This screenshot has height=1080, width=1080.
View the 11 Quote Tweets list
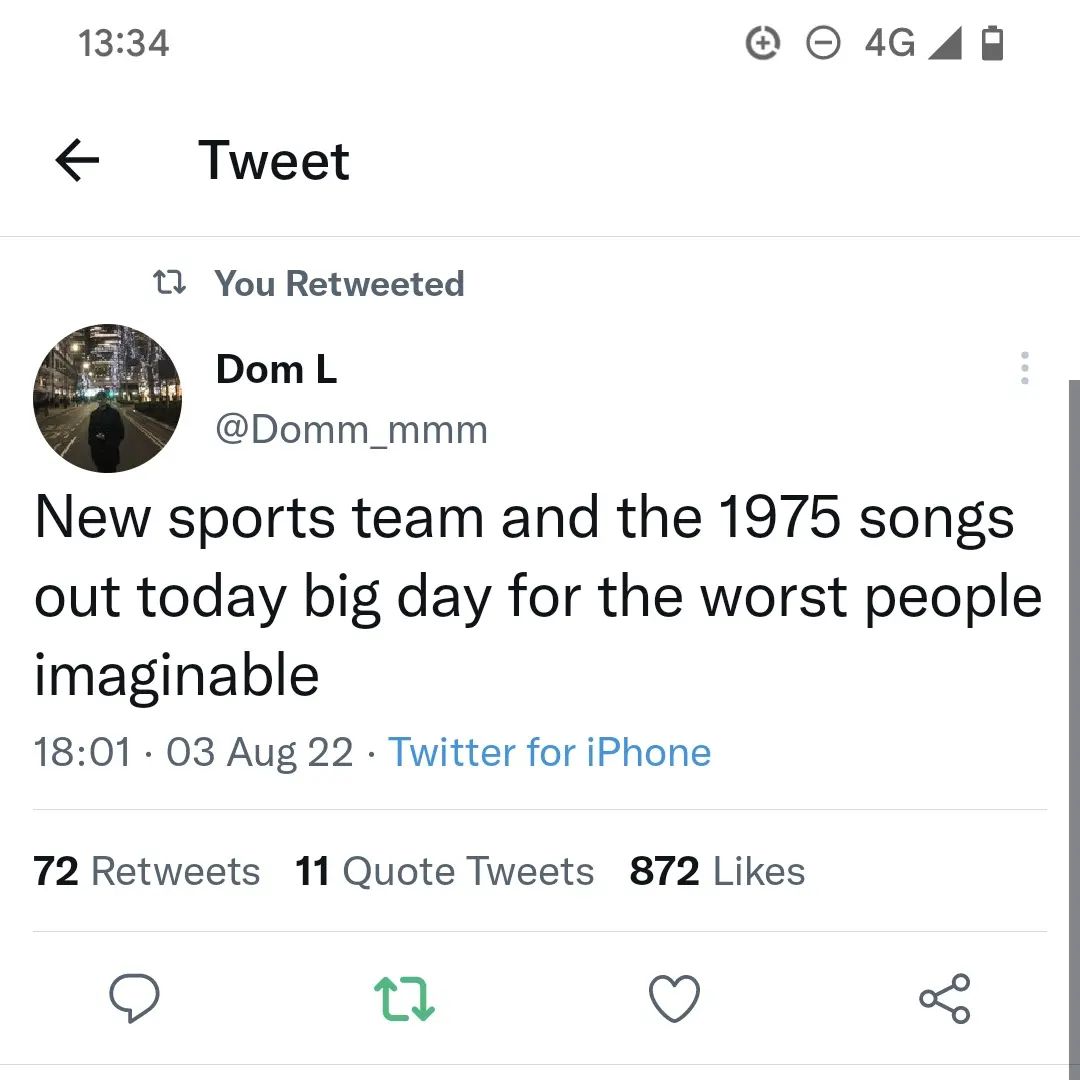(x=444, y=871)
